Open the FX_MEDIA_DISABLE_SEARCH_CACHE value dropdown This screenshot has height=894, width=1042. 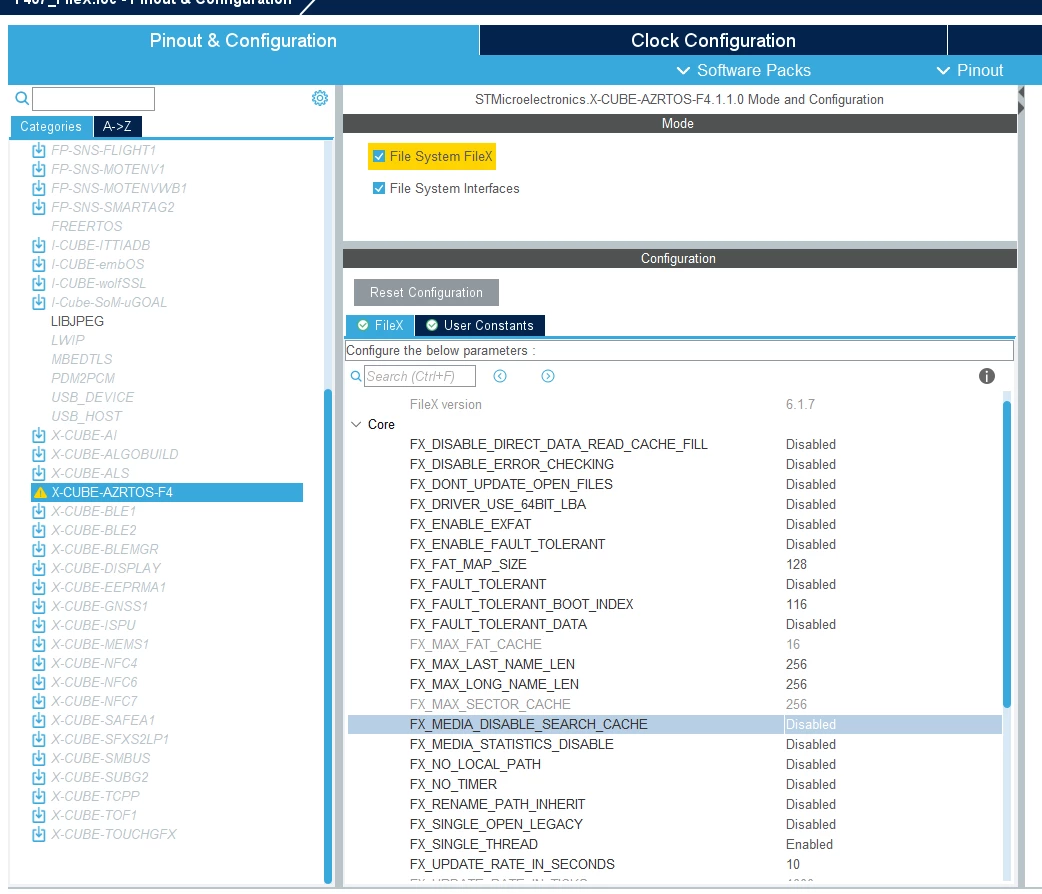892,725
